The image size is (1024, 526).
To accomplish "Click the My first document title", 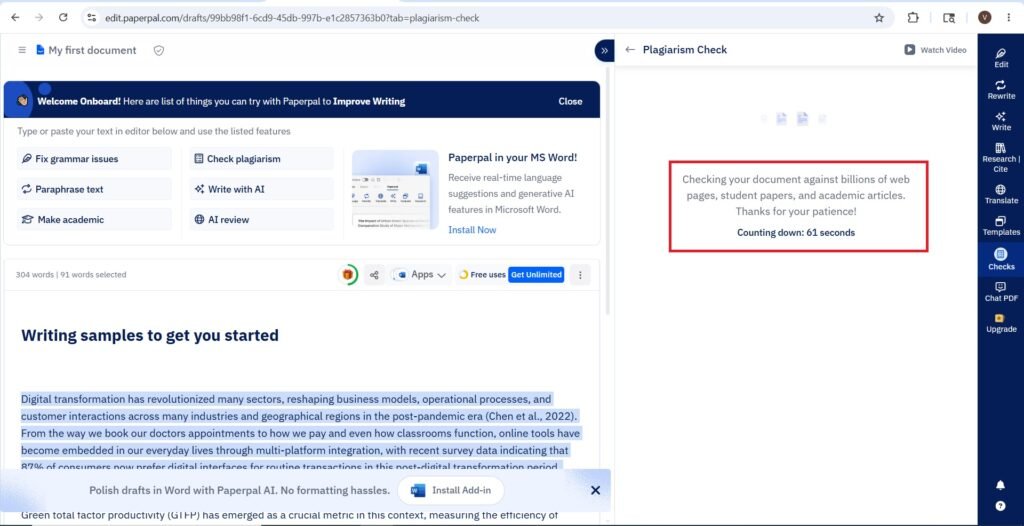I will pos(92,50).
